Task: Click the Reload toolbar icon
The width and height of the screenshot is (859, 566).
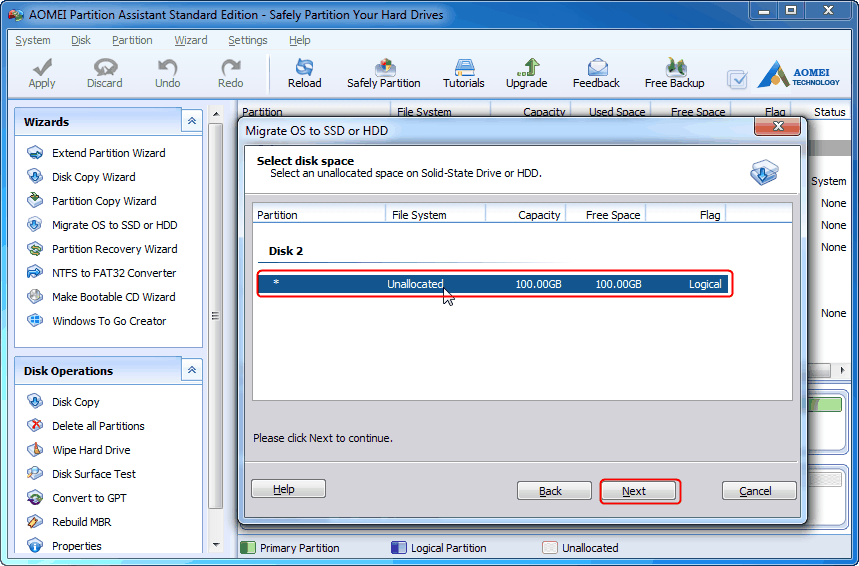Action: coord(305,67)
